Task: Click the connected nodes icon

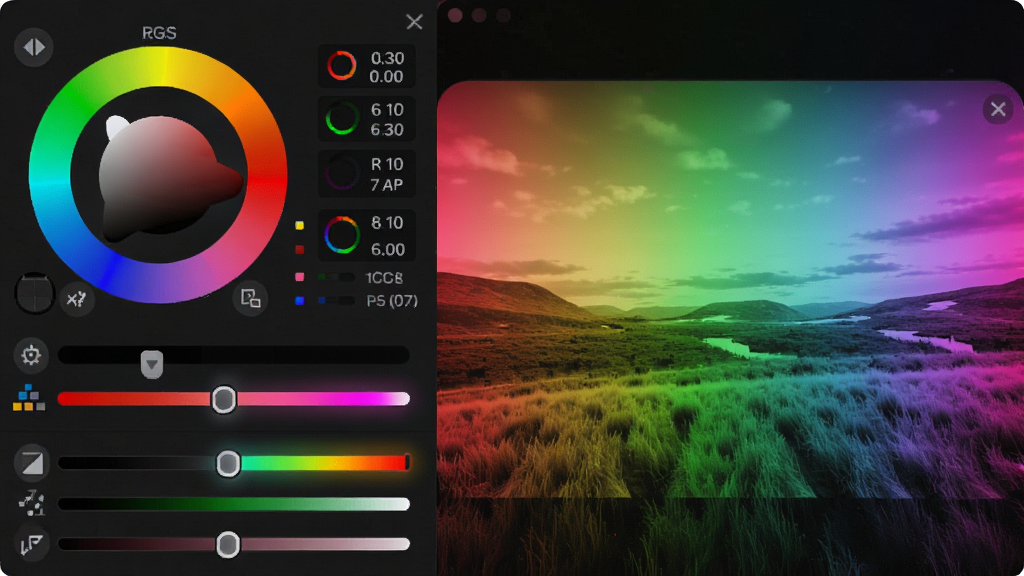Action: (31, 503)
